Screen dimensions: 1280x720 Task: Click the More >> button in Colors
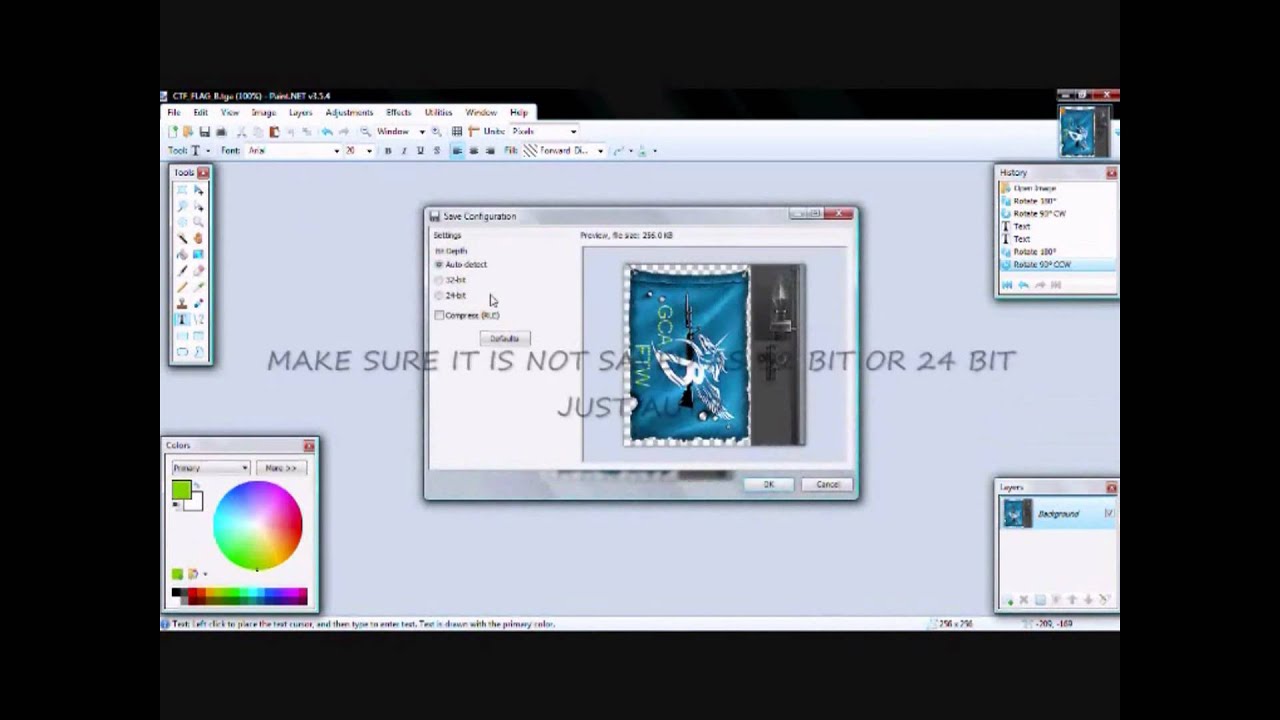click(x=281, y=467)
